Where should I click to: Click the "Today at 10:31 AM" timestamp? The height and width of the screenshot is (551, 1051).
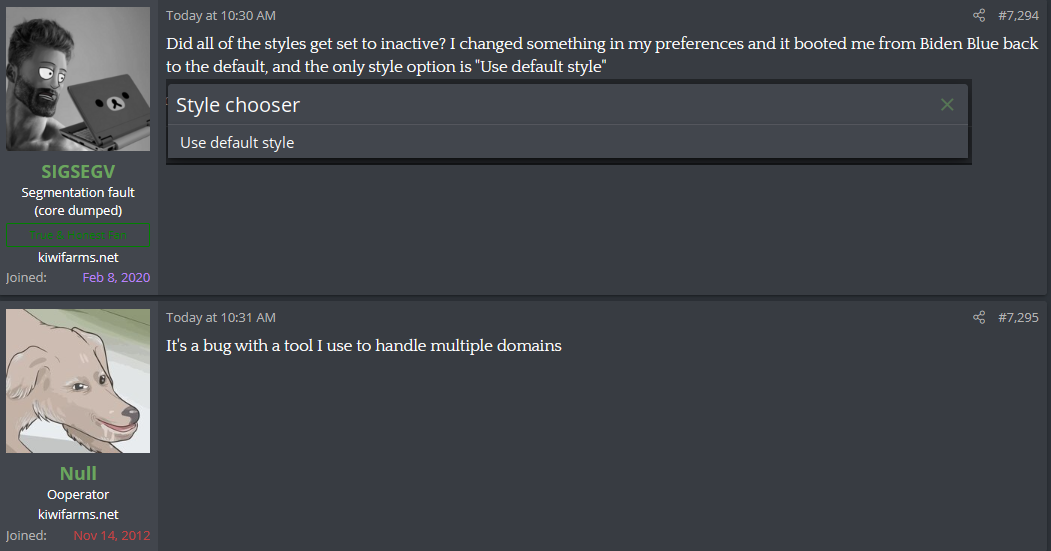click(x=221, y=318)
